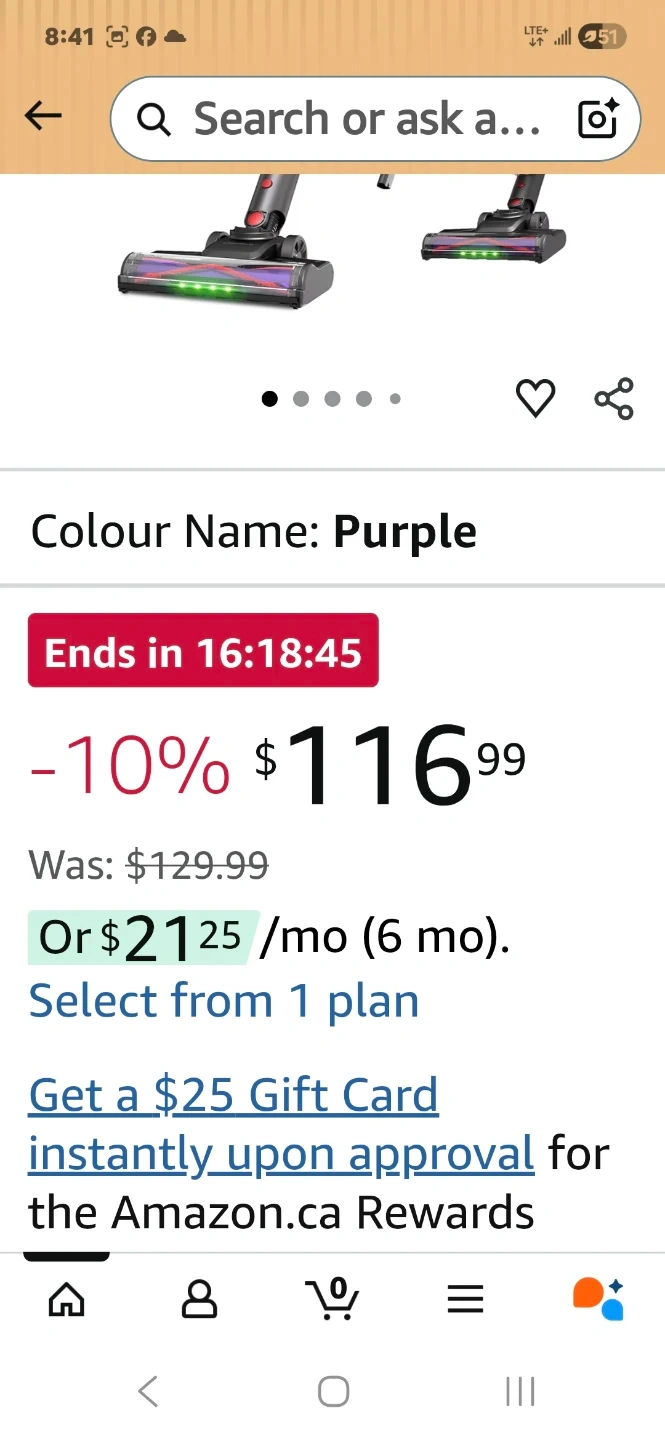665x1440 pixels.
Task: Add item to wish list heart
Action: [x=535, y=399]
